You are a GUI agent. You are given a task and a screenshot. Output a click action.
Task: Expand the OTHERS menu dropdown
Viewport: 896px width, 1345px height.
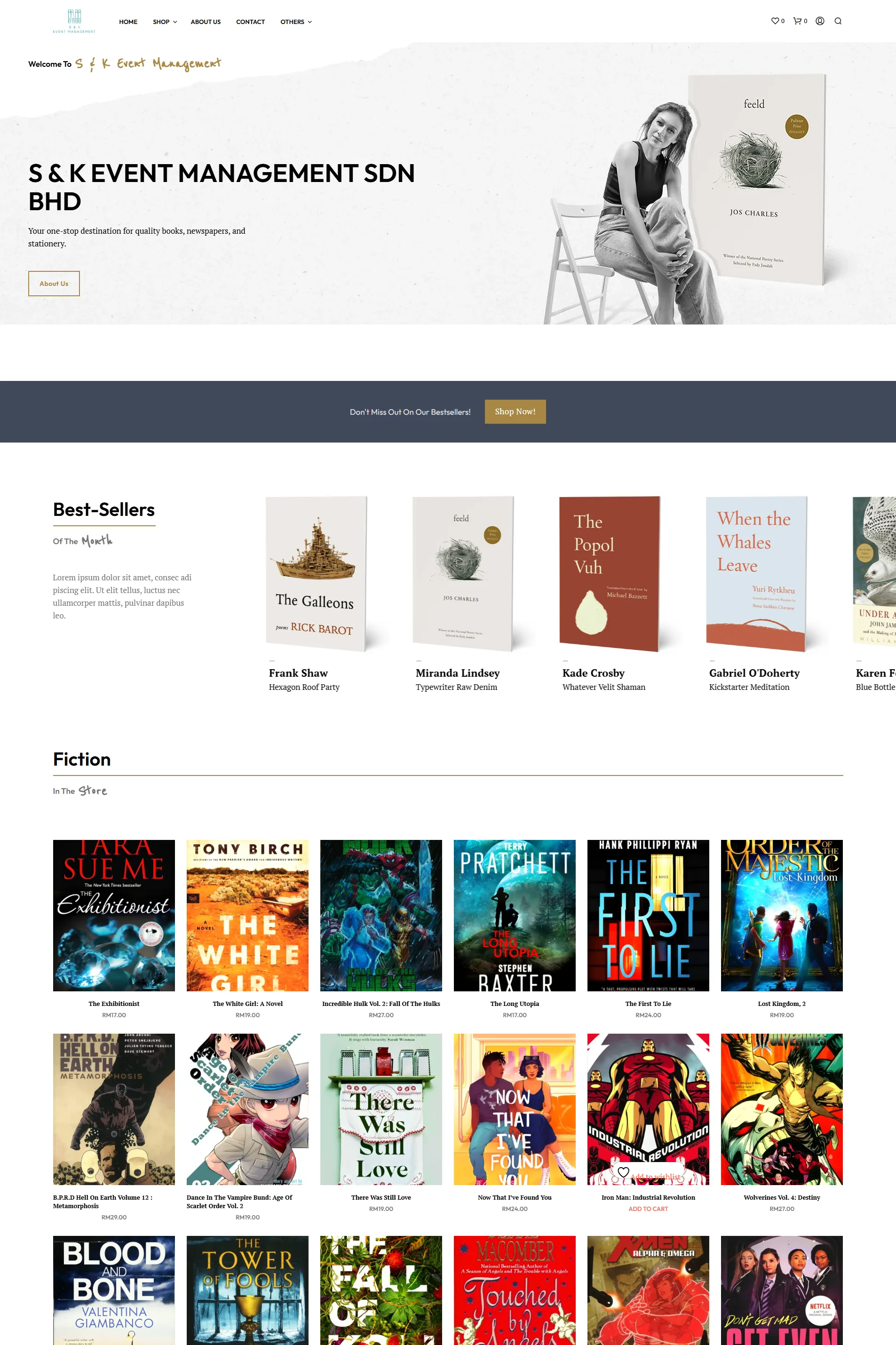(x=296, y=22)
